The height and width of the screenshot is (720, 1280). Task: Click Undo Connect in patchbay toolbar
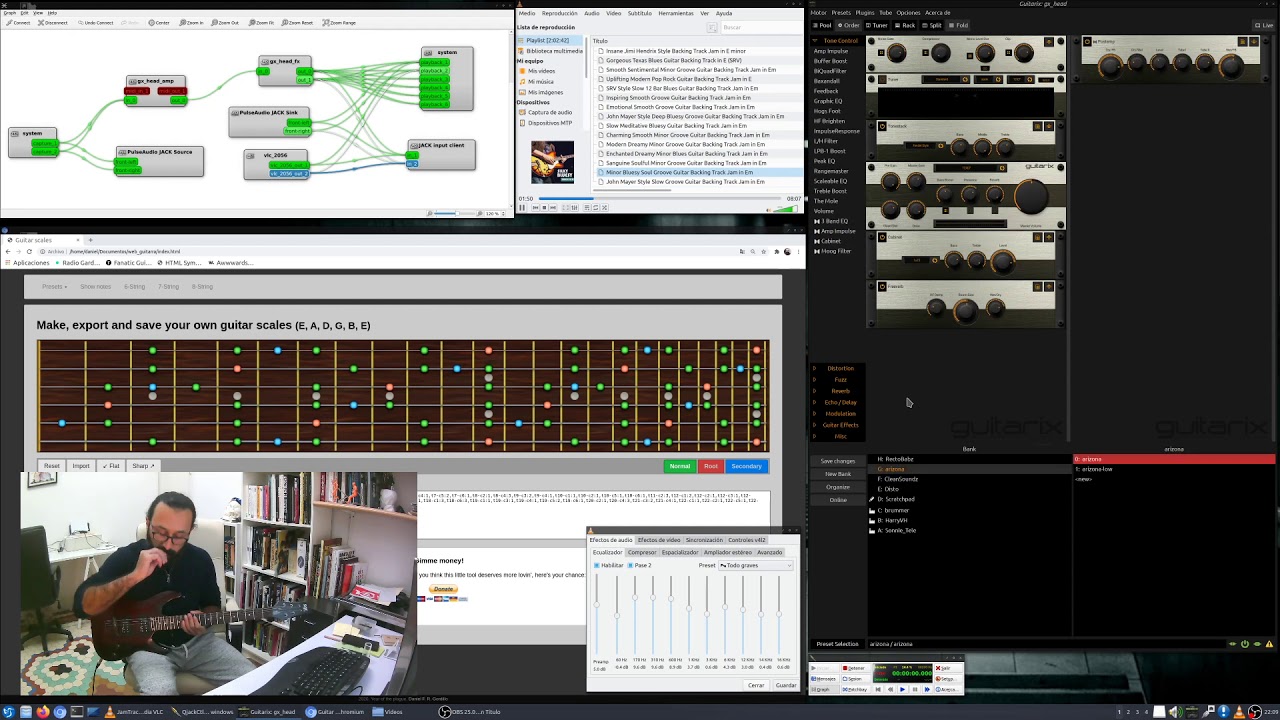pyautogui.click(x=95, y=22)
